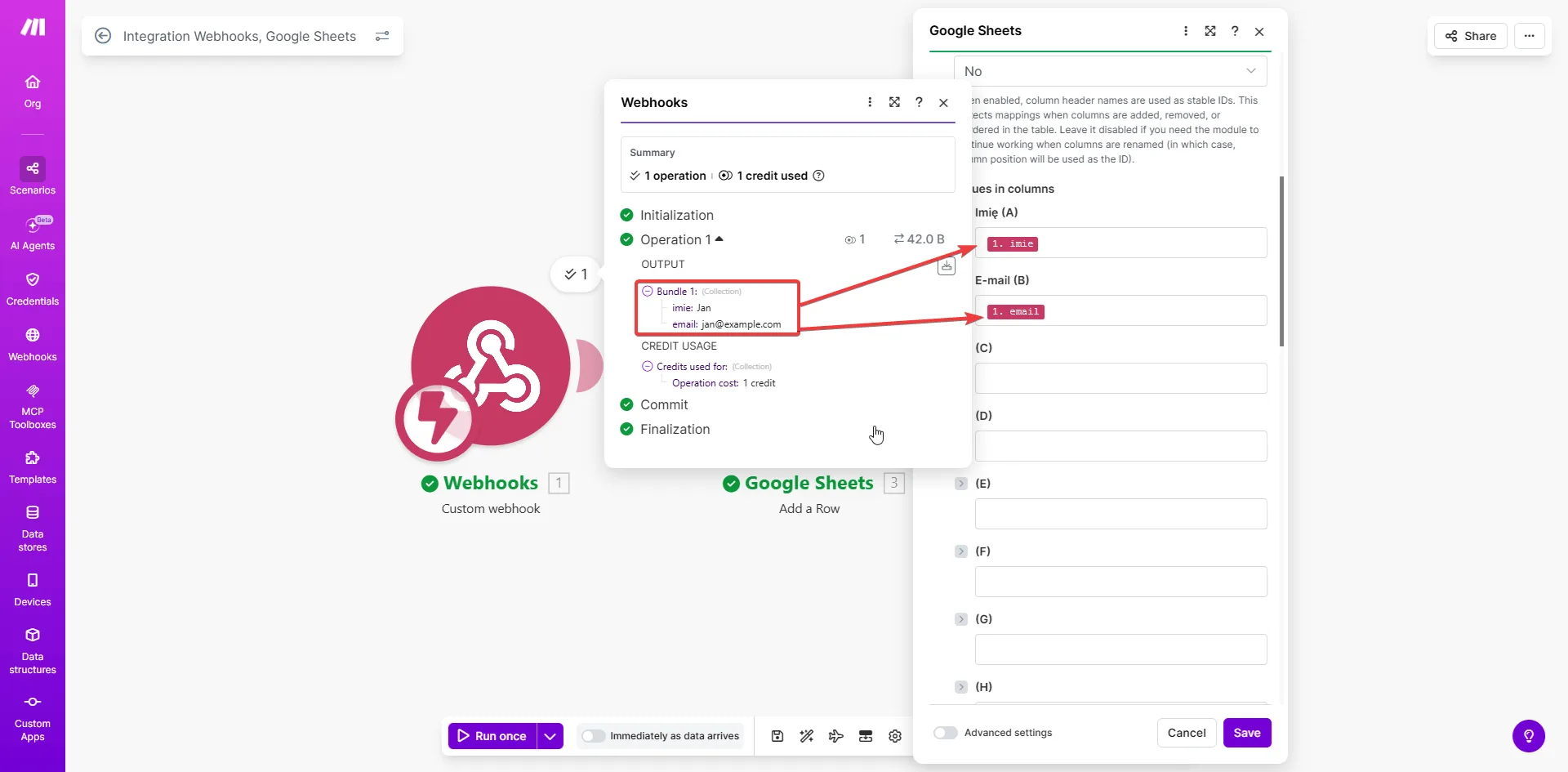Click the Initialization step
Screen dimensions: 1568x772
point(677,215)
